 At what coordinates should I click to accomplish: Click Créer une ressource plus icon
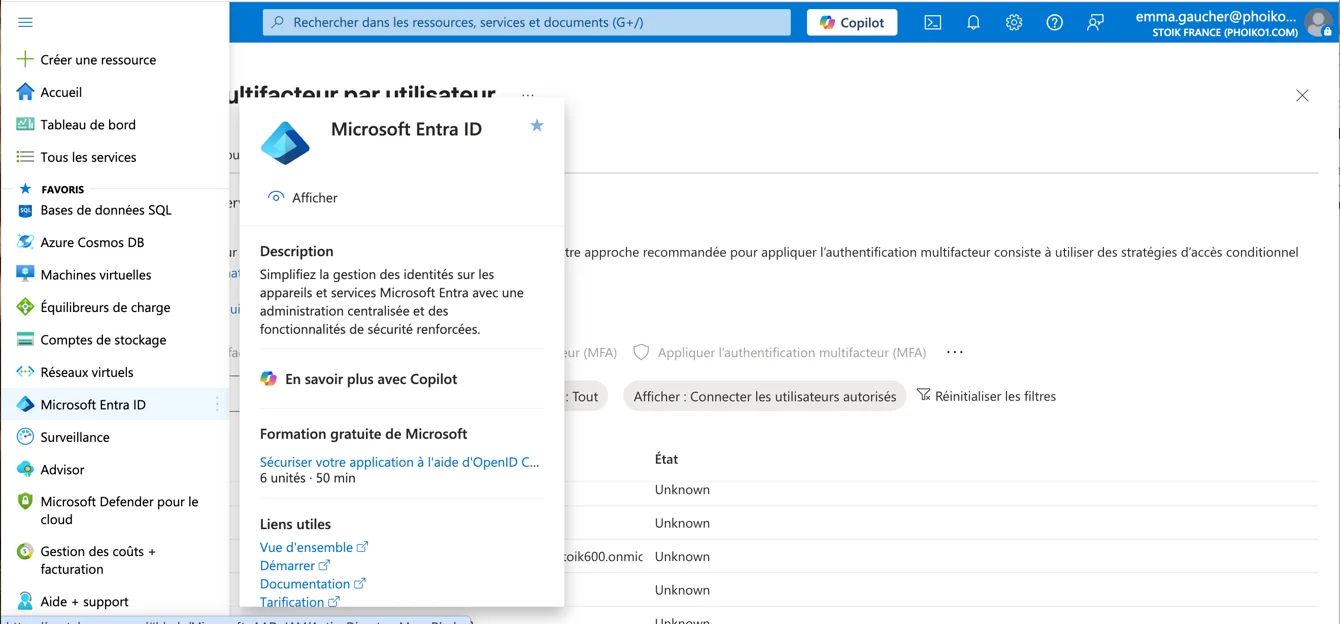(x=25, y=59)
